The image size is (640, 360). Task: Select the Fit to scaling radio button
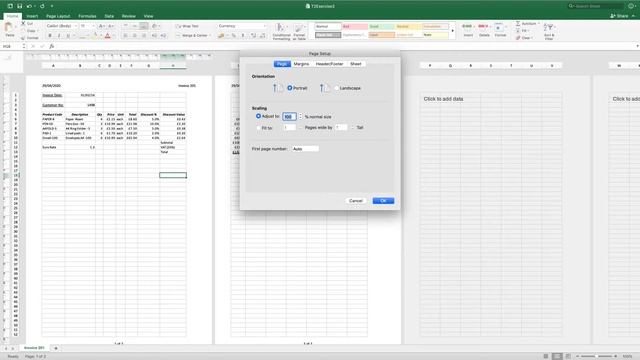(258, 128)
